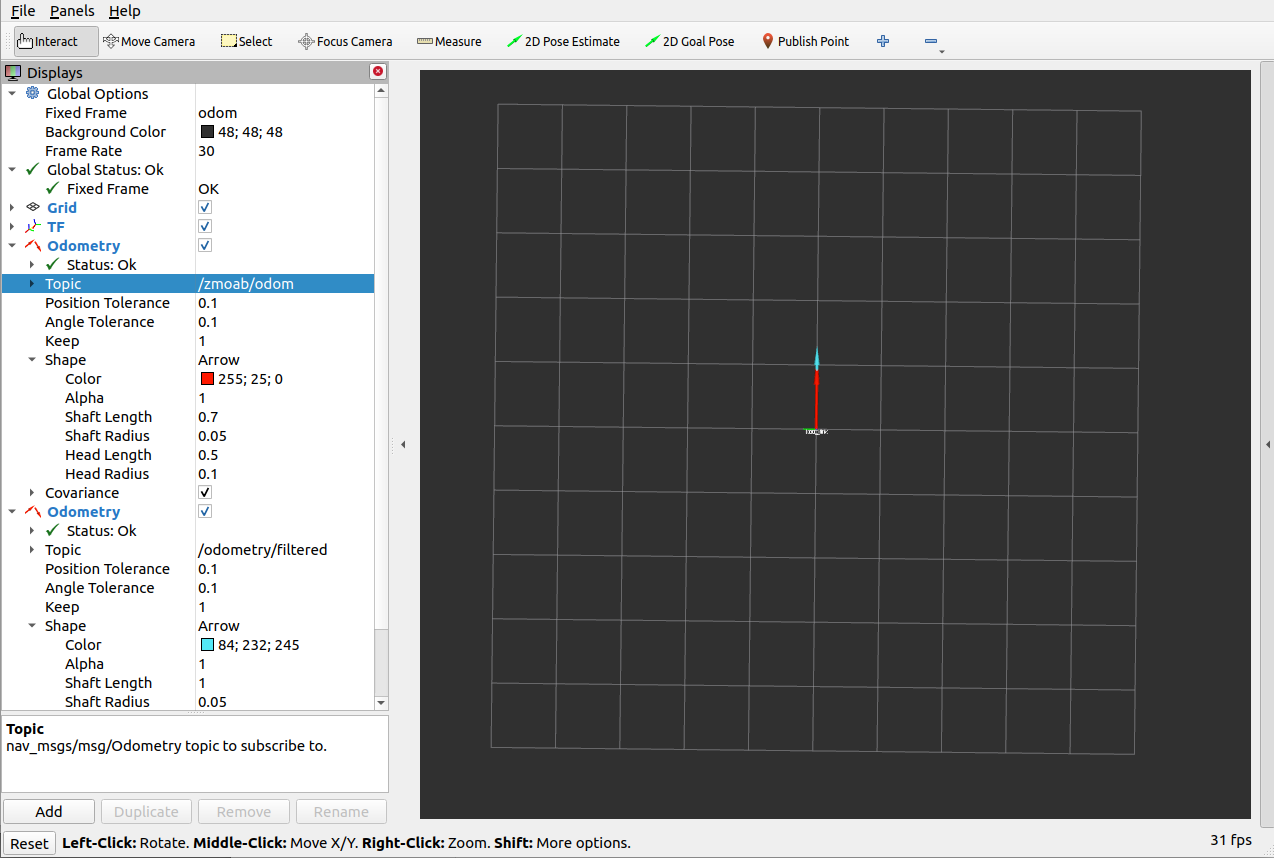Activate the Measure tool
1274x858 pixels.
(449, 41)
